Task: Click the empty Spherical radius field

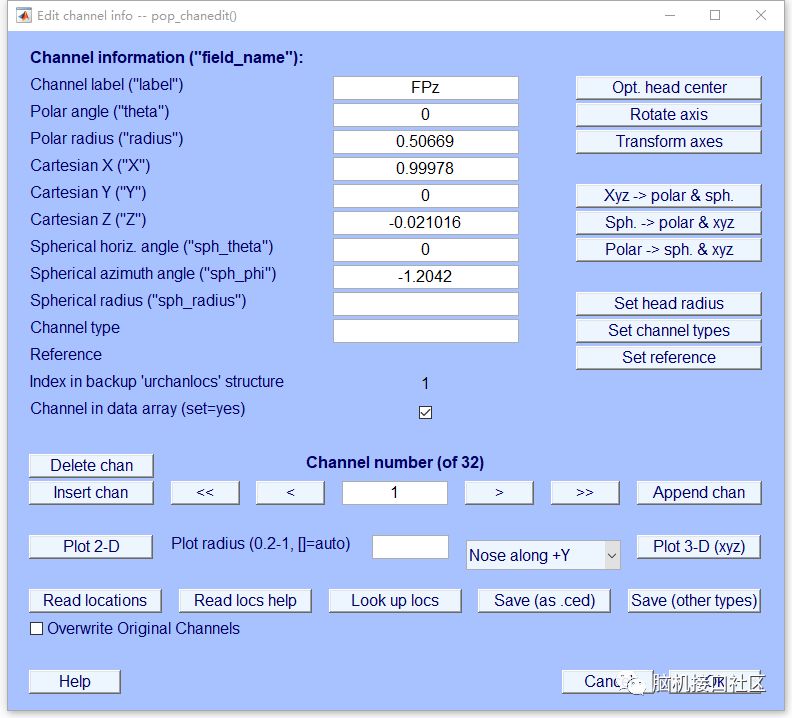Action: point(425,304)
